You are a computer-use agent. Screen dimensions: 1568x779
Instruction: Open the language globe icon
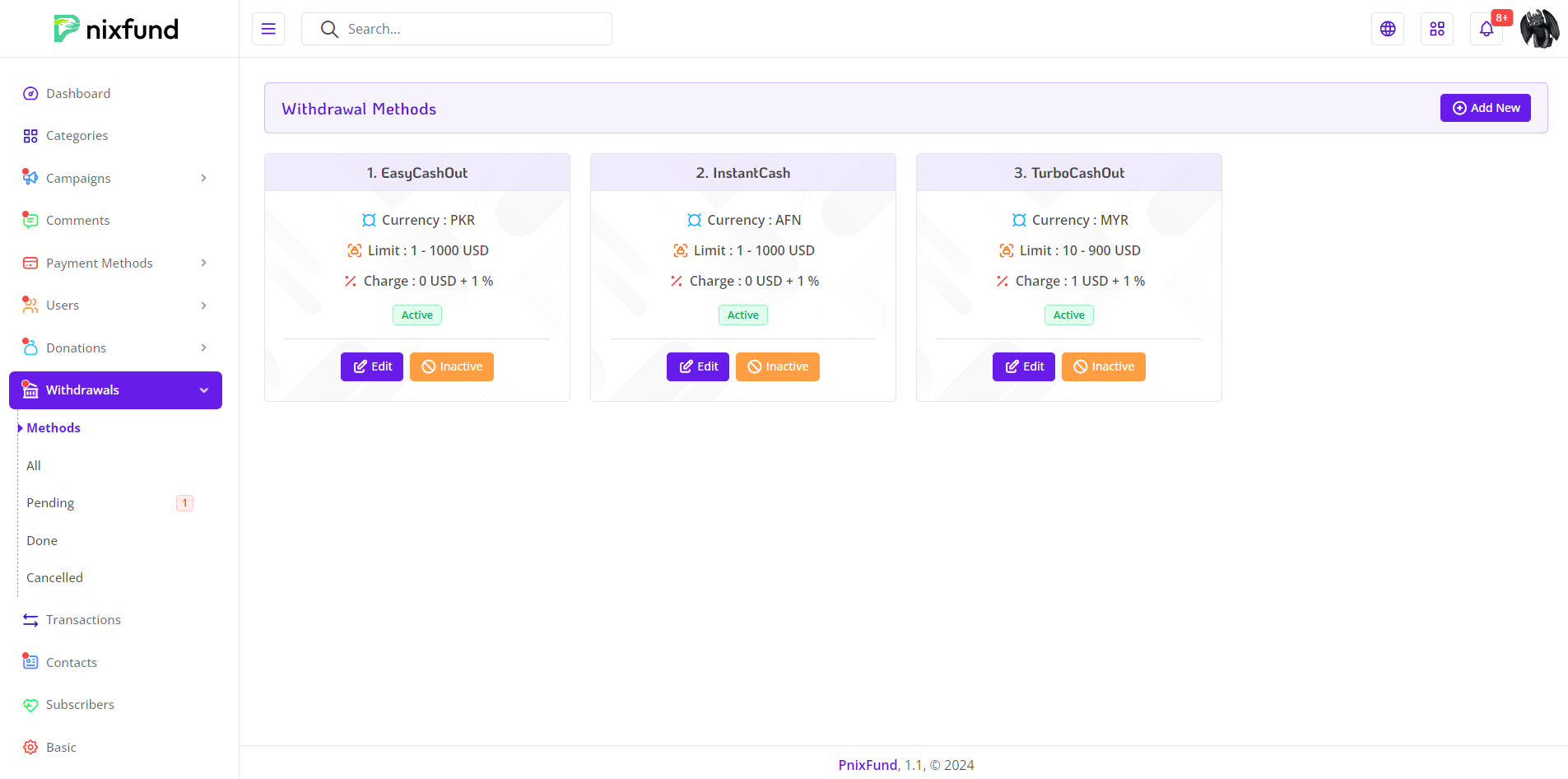pos(1388,29)
